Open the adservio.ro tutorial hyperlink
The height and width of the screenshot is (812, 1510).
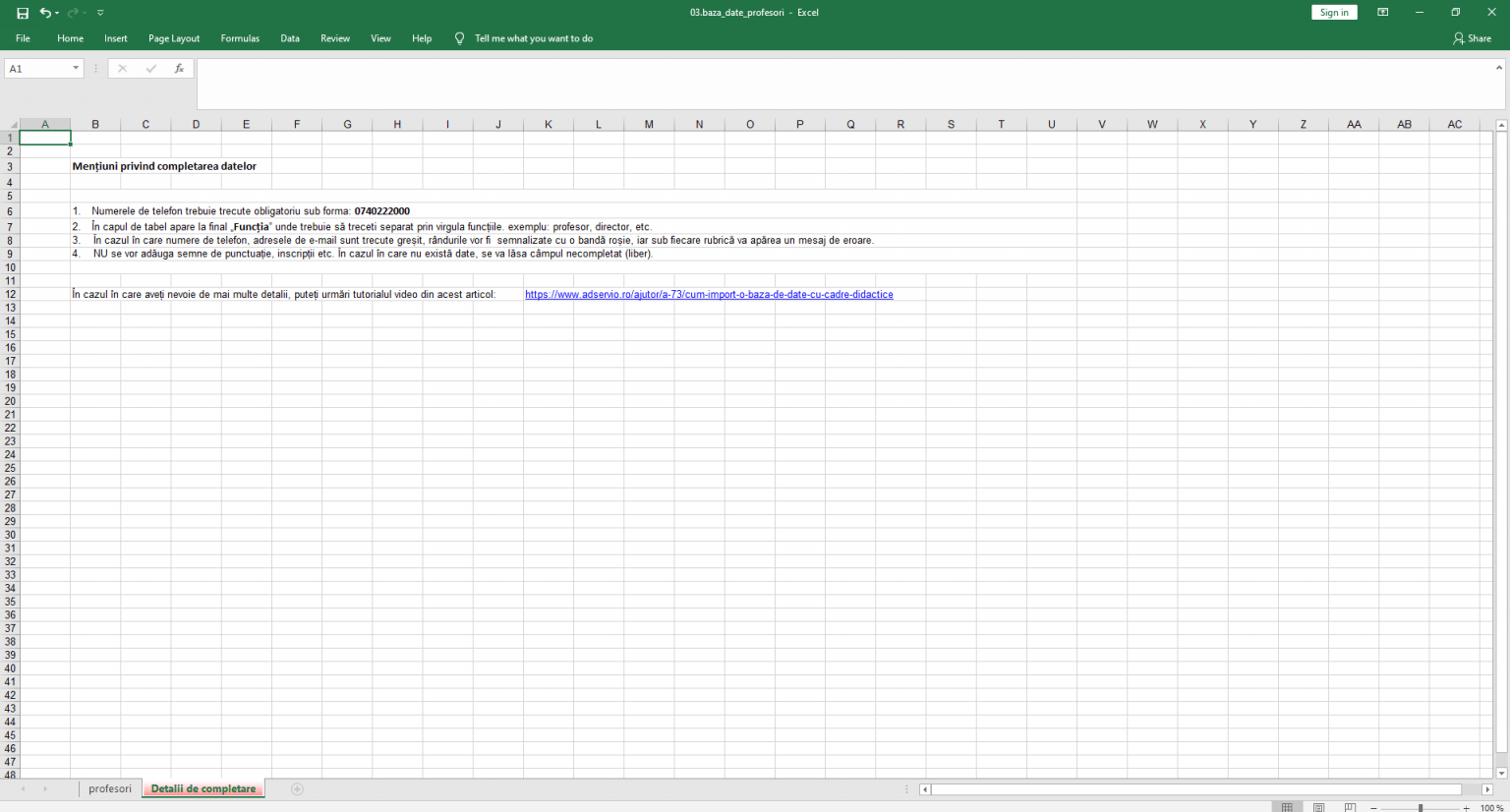709,294
